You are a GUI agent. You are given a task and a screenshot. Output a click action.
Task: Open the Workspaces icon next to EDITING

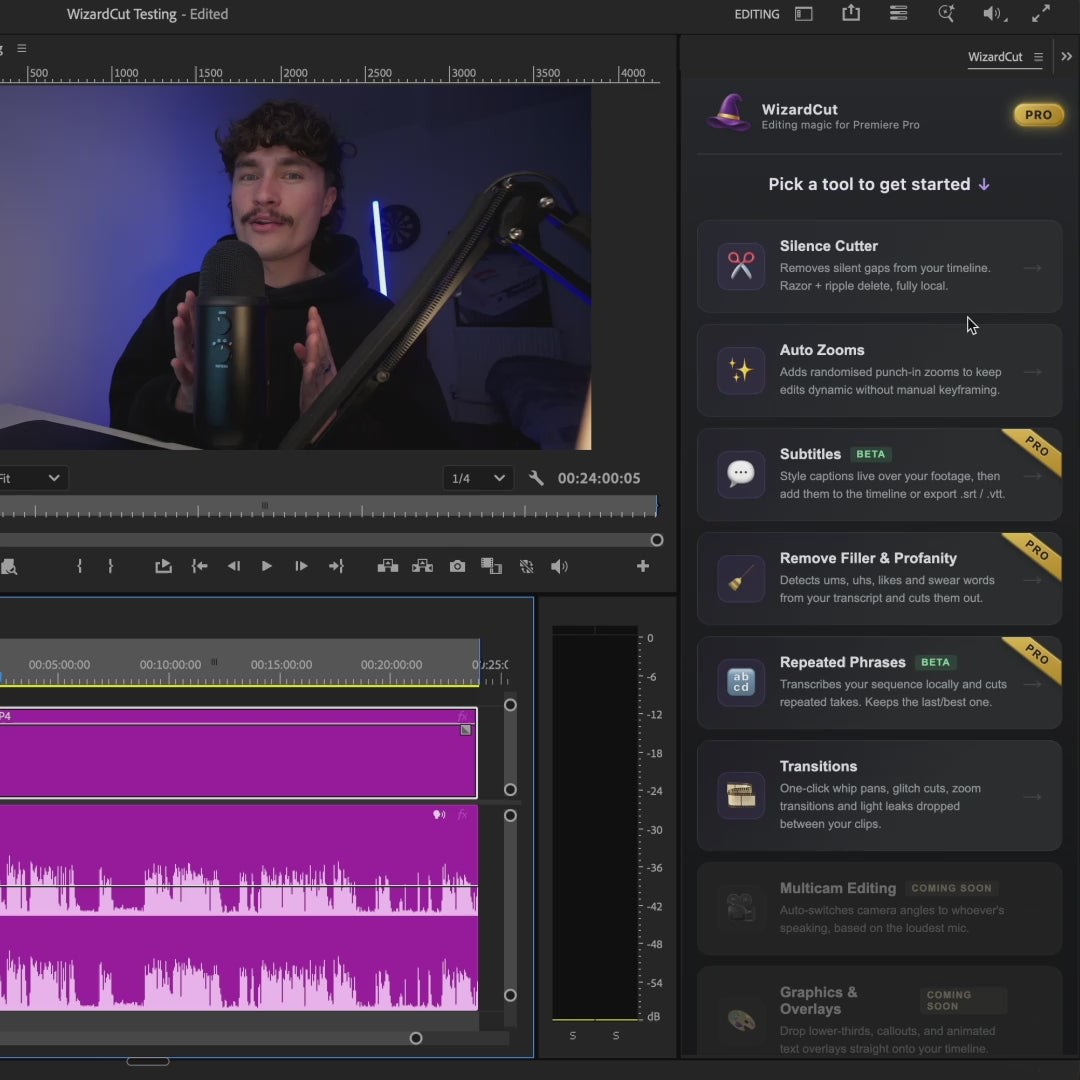pyautogui.click(x=804, y=14)
